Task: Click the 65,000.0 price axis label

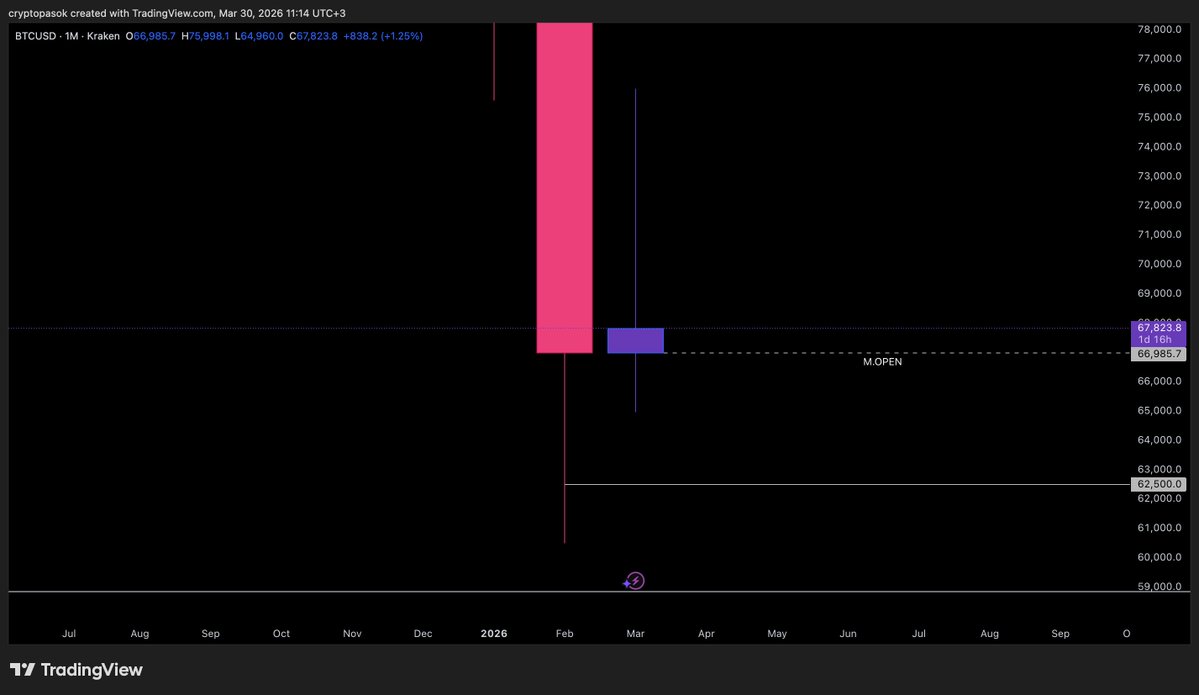Action: click(x=1159, y=411)
